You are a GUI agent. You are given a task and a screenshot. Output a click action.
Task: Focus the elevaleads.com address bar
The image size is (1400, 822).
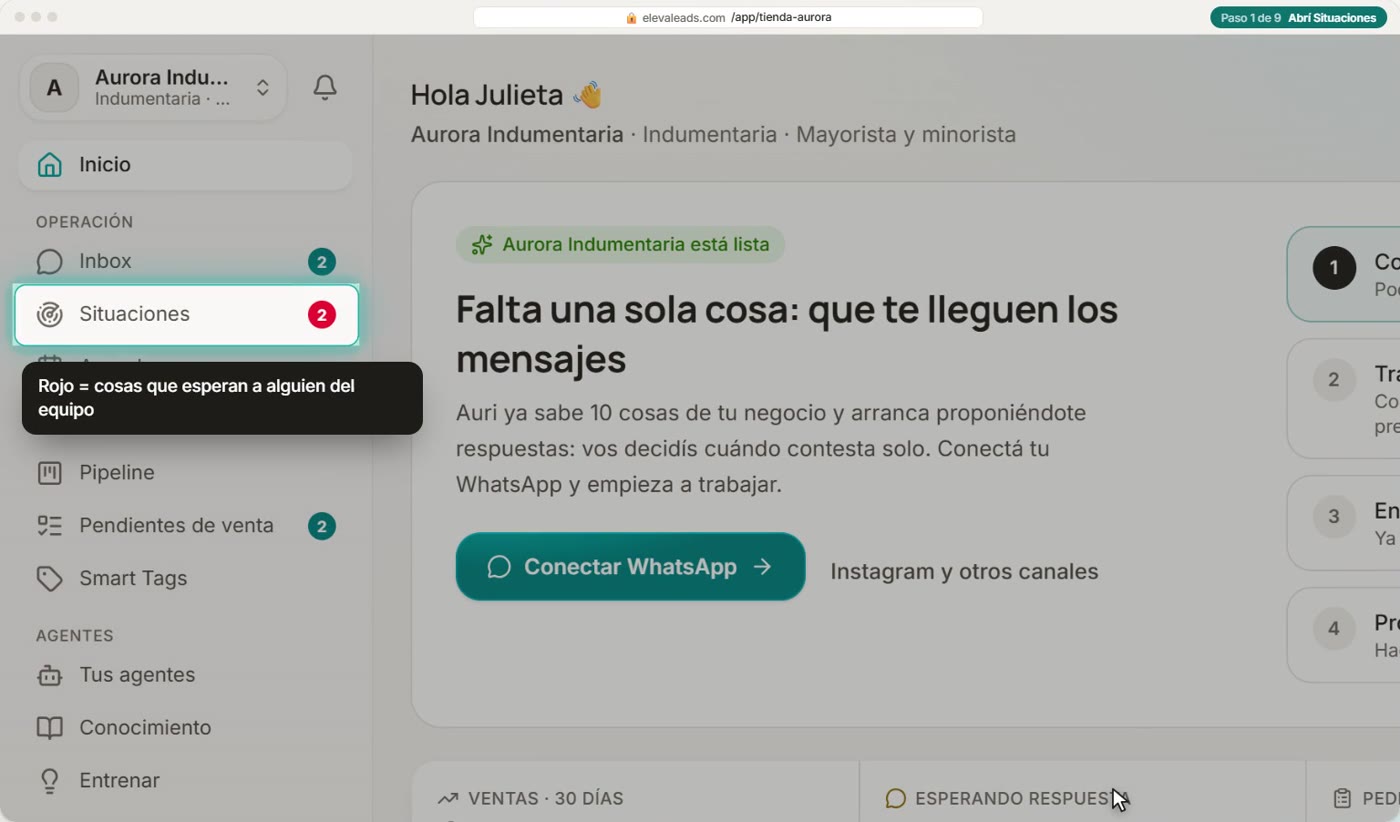pos(728,18)
